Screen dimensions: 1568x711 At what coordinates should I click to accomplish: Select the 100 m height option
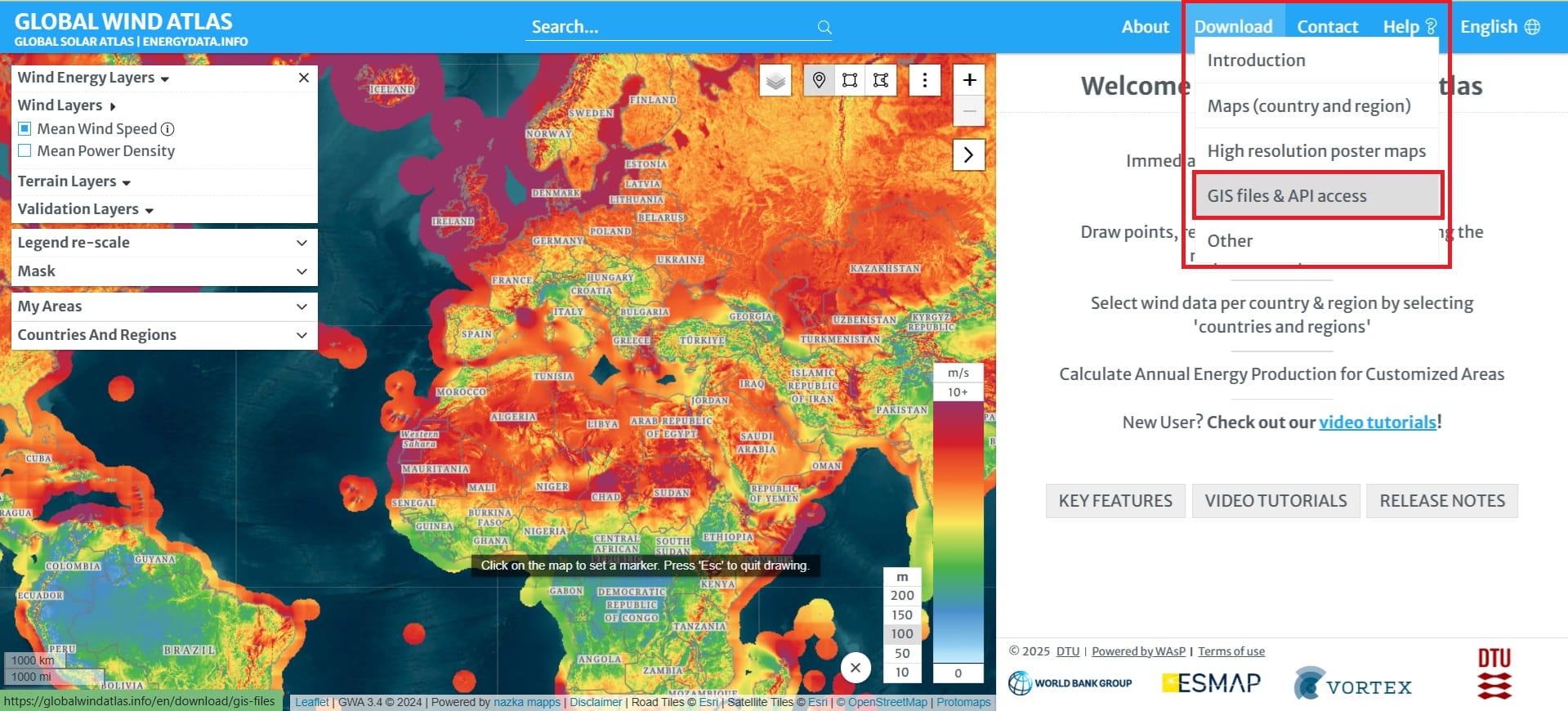[x=902, y=634]
